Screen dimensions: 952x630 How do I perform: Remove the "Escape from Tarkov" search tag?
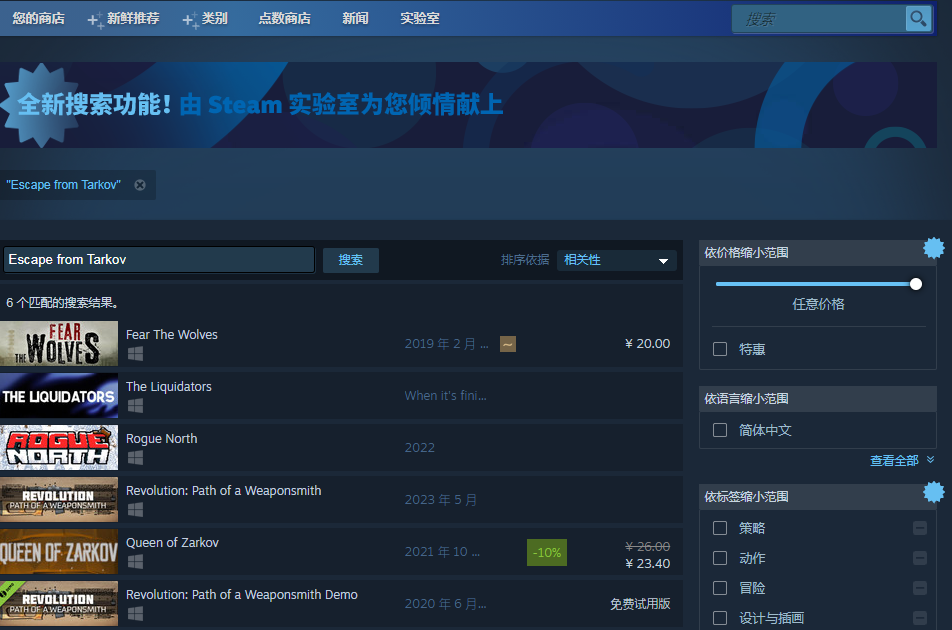(140, 185)
